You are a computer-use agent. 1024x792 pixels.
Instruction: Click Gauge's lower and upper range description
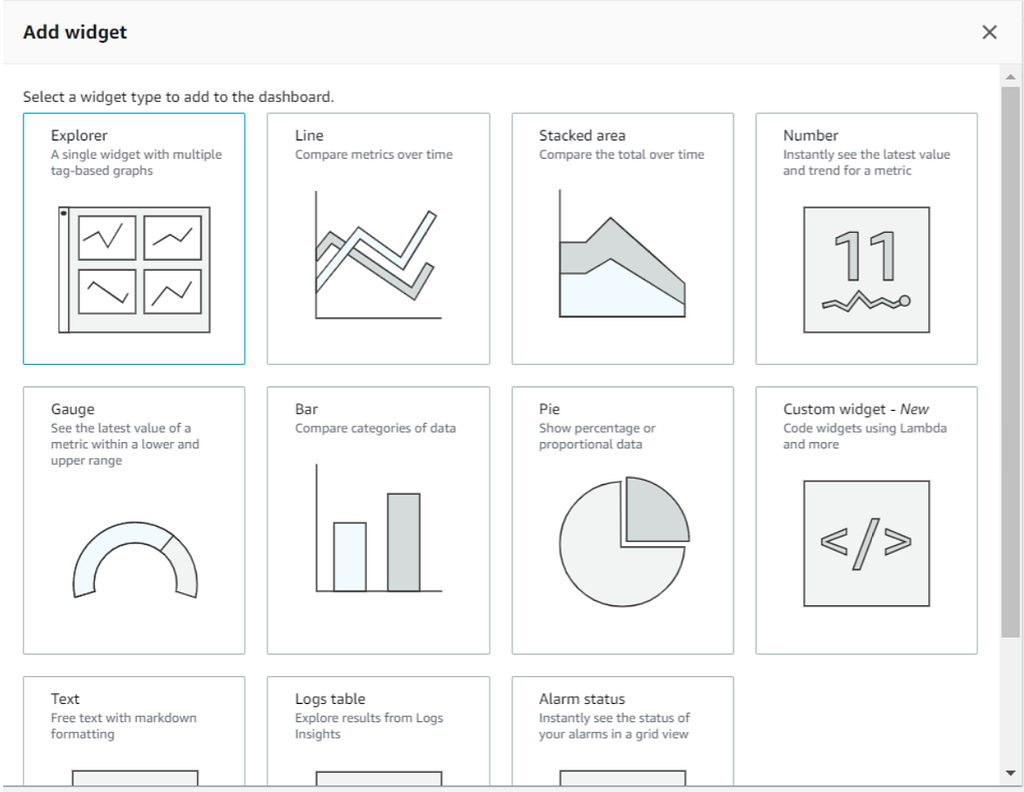(x=125, y=444)
